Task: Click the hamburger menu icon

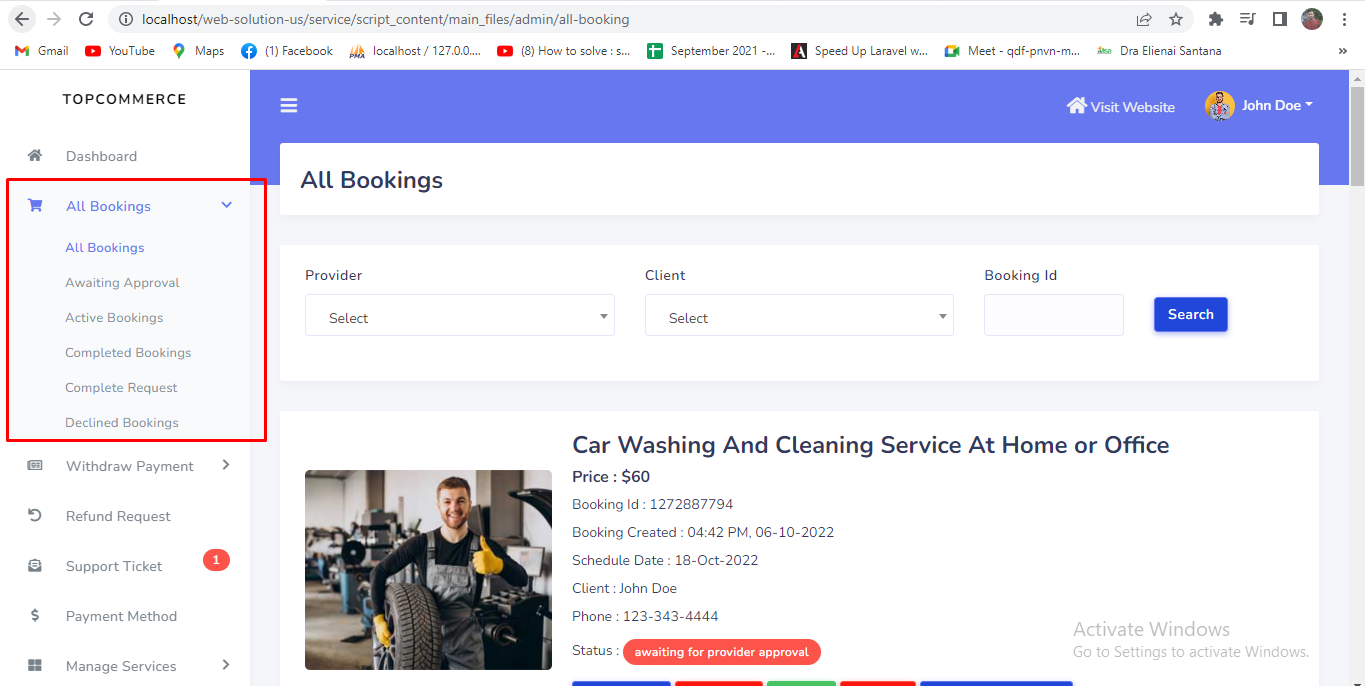Action: click(x=289, y=106)
